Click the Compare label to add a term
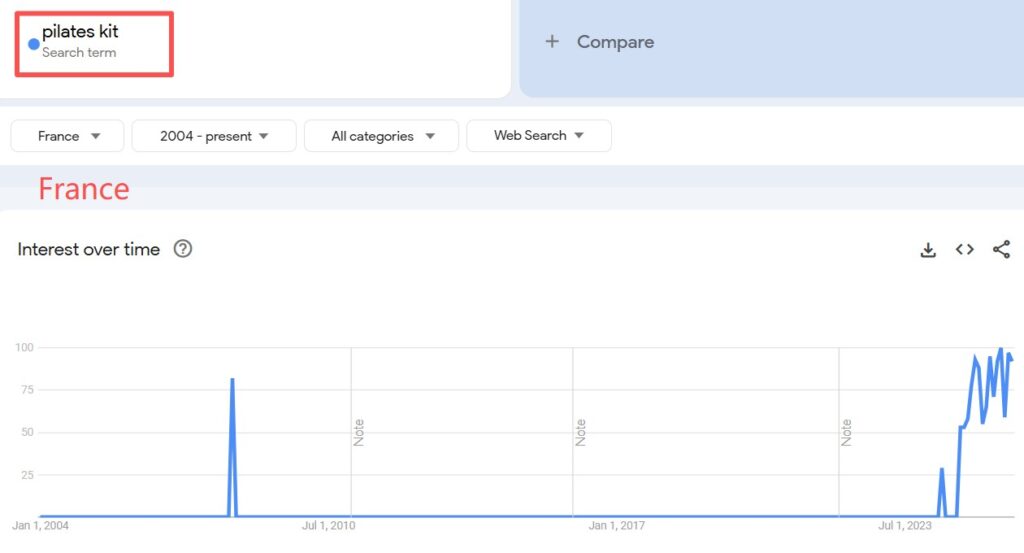1024x553 pixels. point(615,42)
